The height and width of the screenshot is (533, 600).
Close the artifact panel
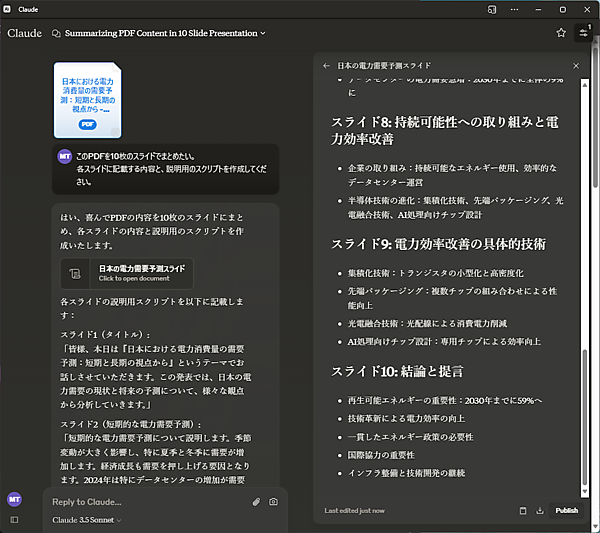(x=576, y=66)
